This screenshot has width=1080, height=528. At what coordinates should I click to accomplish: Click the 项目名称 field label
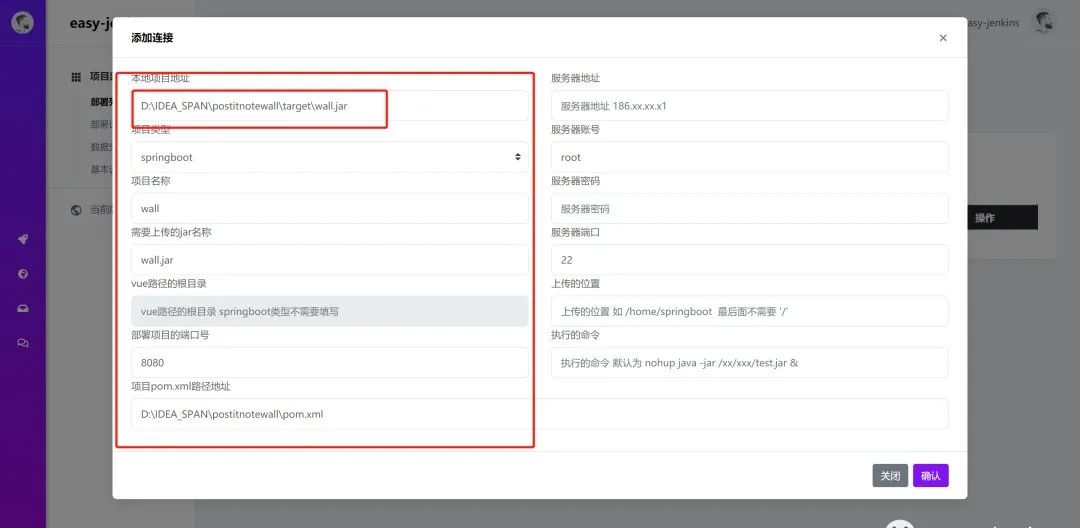[151, 181]
